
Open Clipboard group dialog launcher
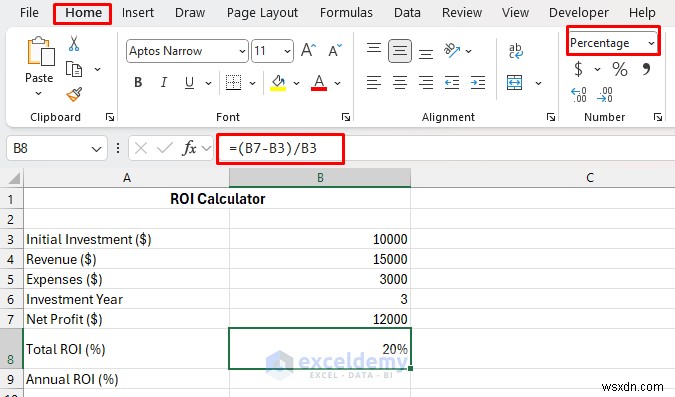click(110, 117)
